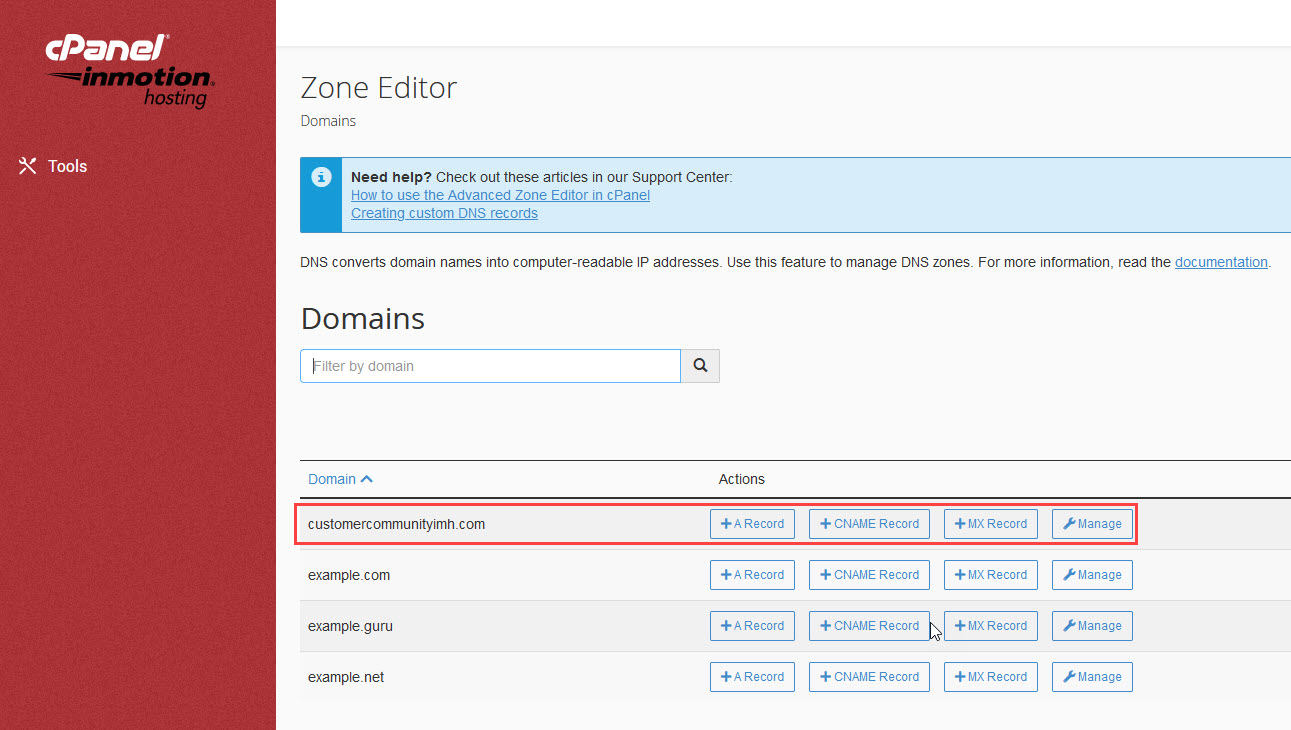
Task: Manage the example.guru zone
Action: (x=1092, y=626)
